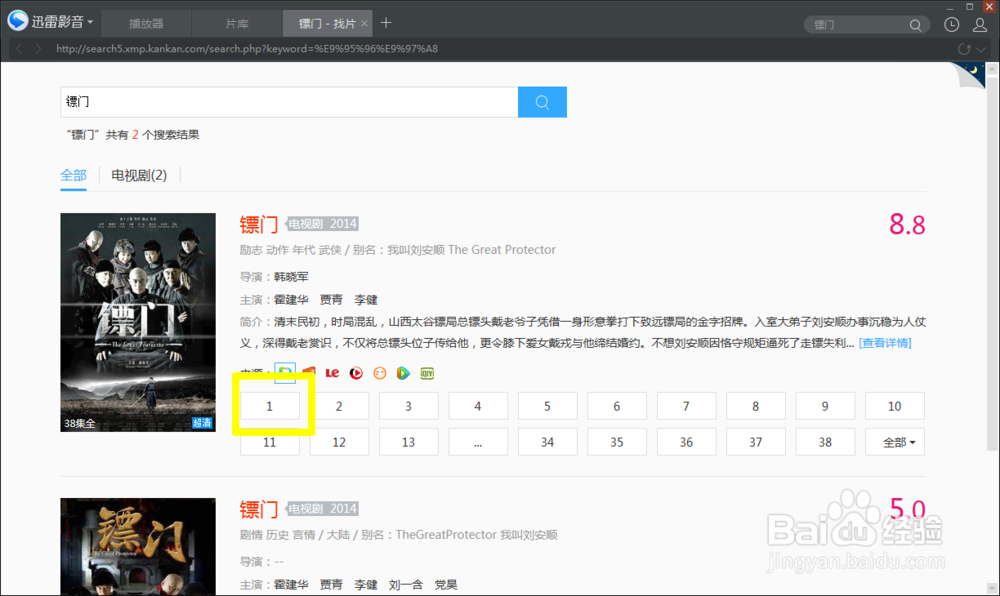Play episode 13
This screenshot has width=1000, height=596.
click(409, 442)
